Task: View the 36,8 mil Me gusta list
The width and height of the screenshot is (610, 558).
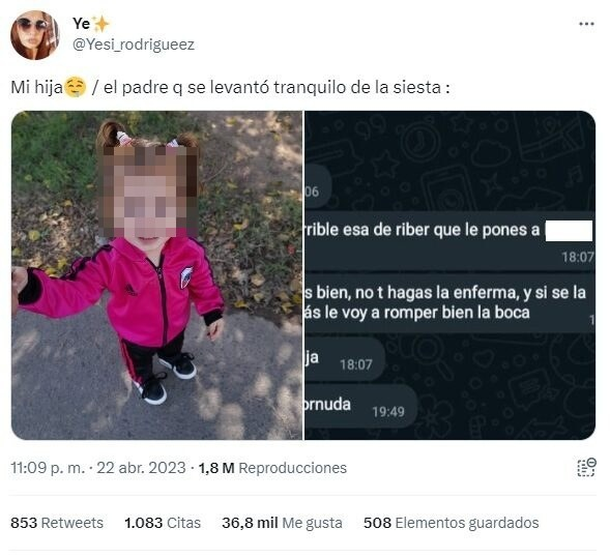Action: (x=282, y=523)
